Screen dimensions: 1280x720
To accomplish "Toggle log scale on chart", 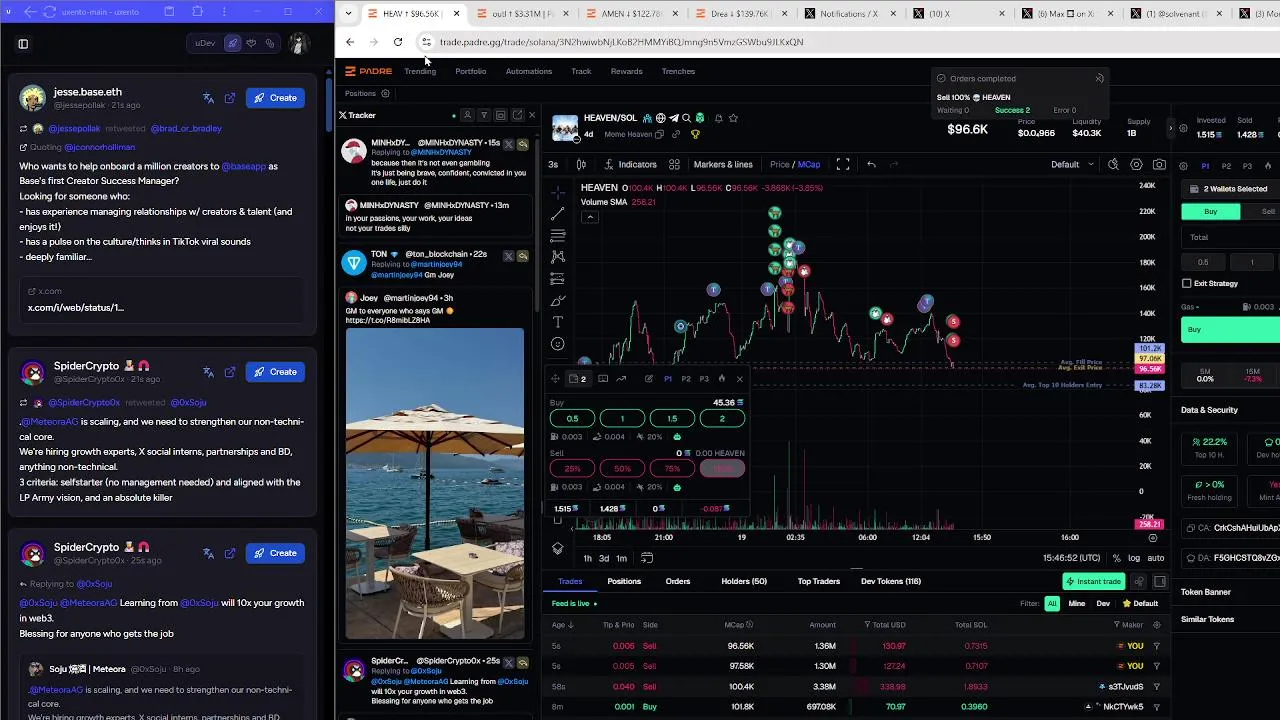I will [1134, 558].
